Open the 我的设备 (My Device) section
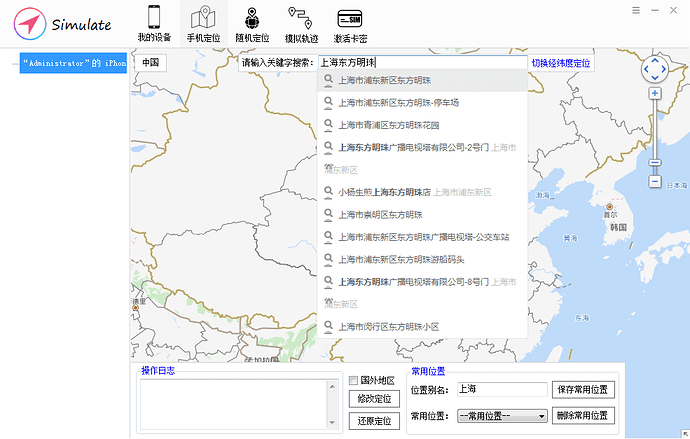690x439 pixels. pos(154,25)
